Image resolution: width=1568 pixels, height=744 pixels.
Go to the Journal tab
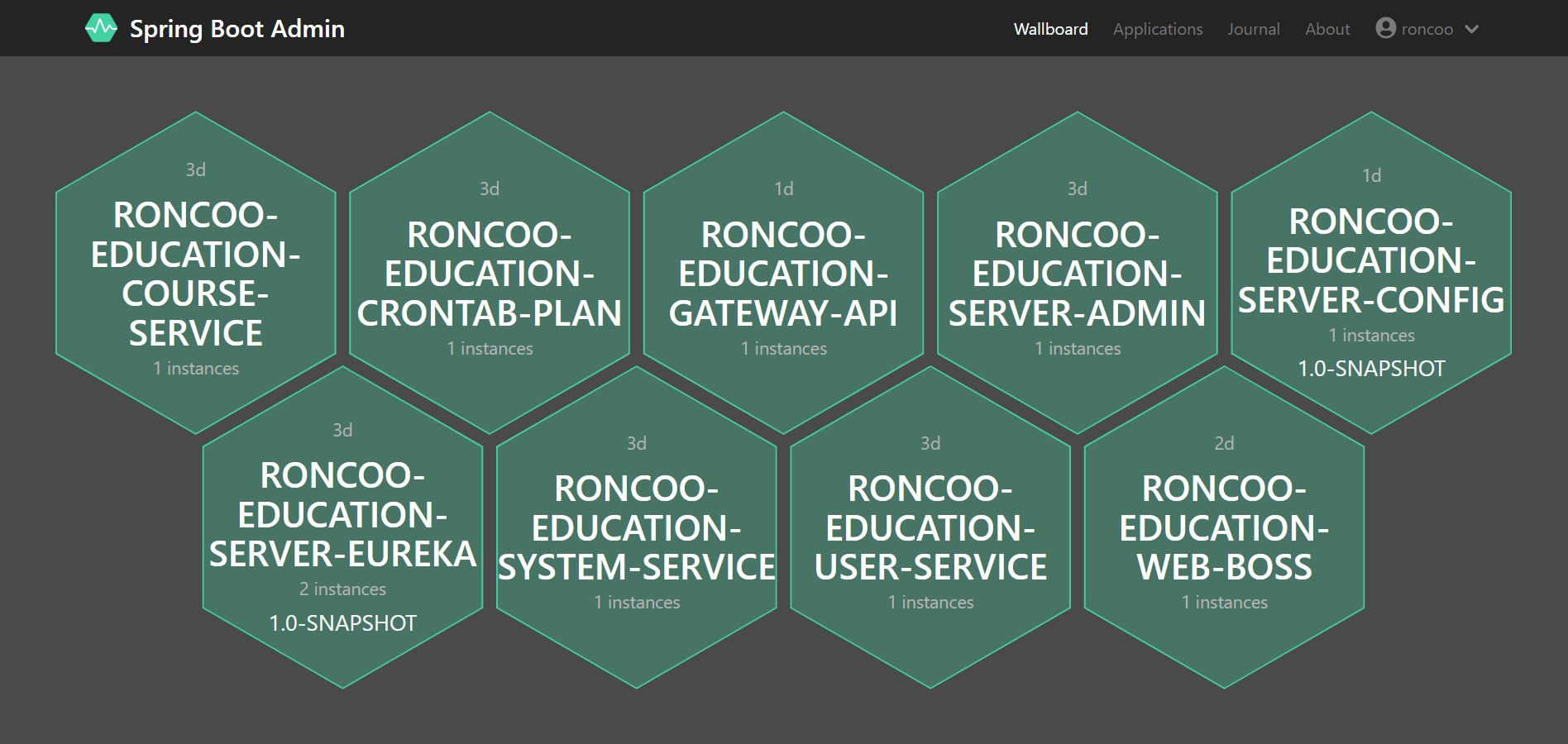tap(1253, 29)
